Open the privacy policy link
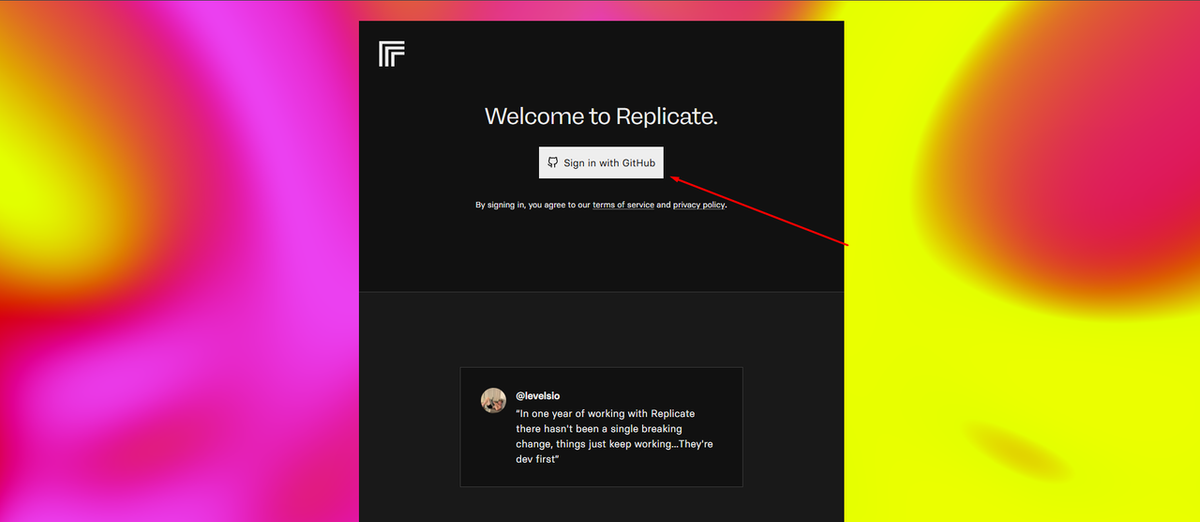Image resolution: width=1200 pixels, height=522 pixels. tap(698, 205)
